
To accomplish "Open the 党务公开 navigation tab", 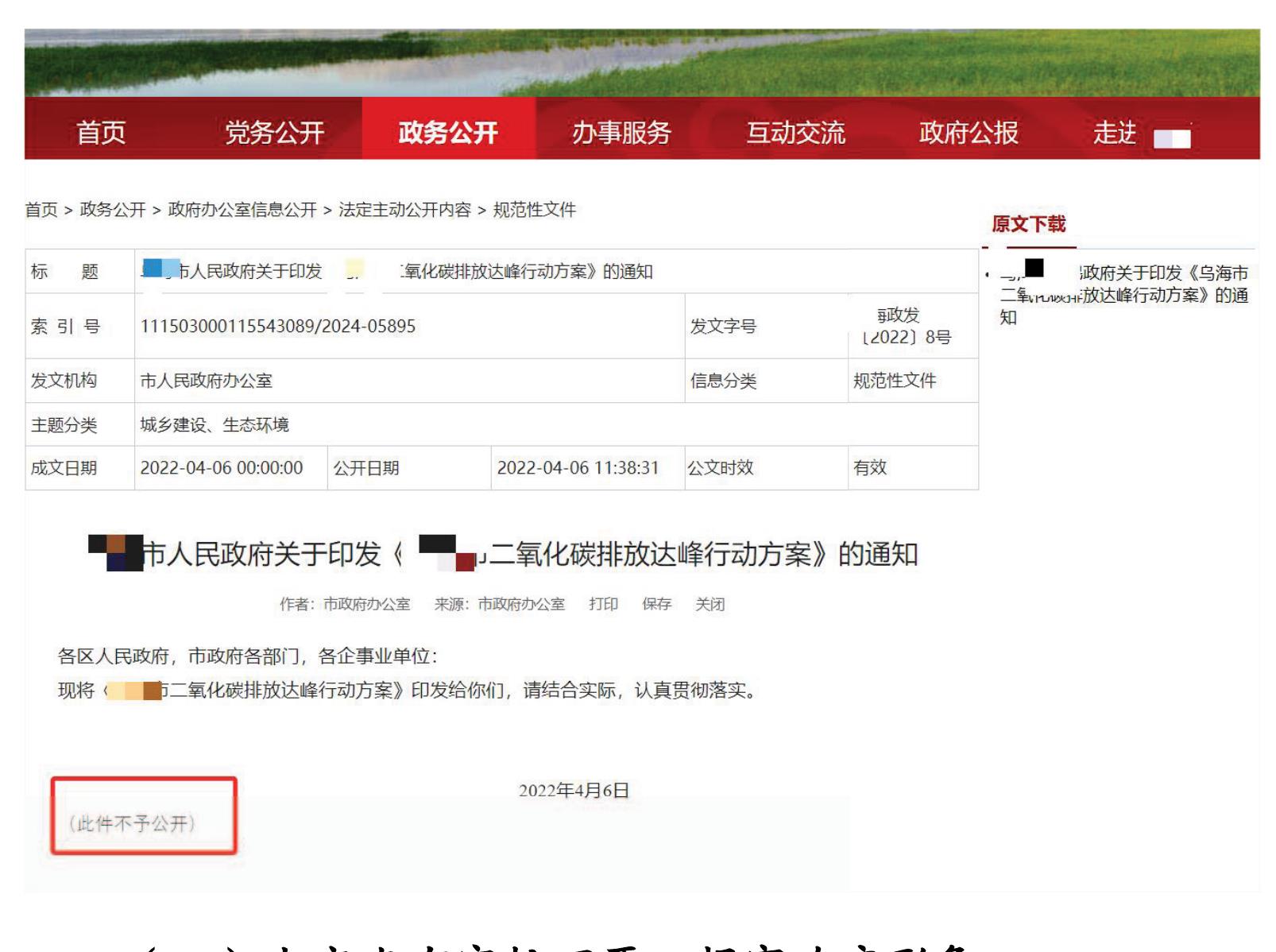I will point(275,133).
